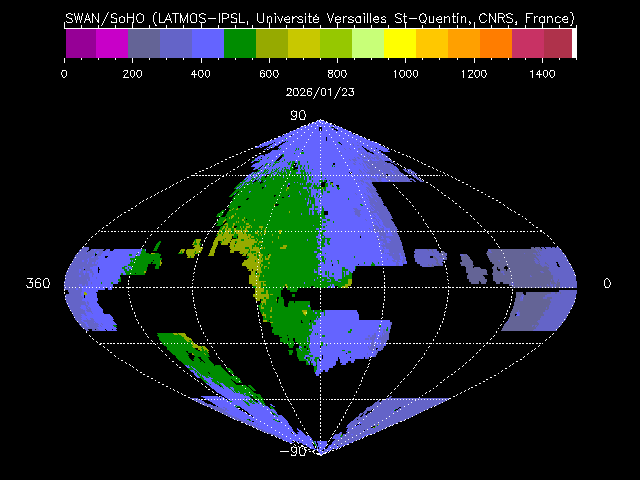Click the dark orange colorbar swatch
This screenshot has width=640, height=480.
[496, 43]
